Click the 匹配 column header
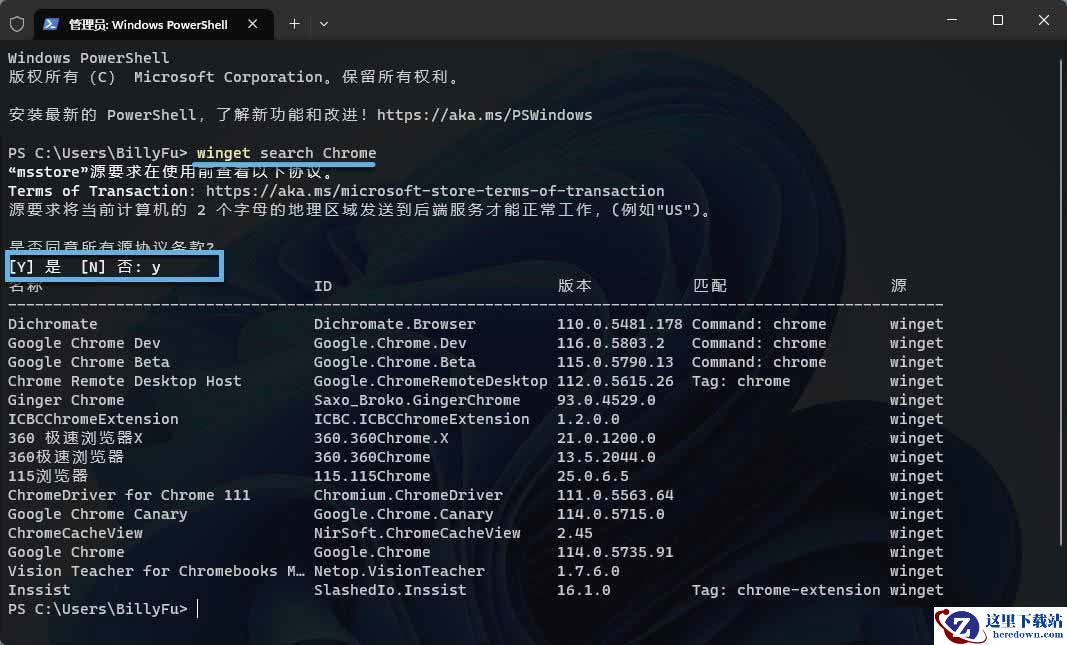Screen dimensions: 1067x645 click(709, 286)
